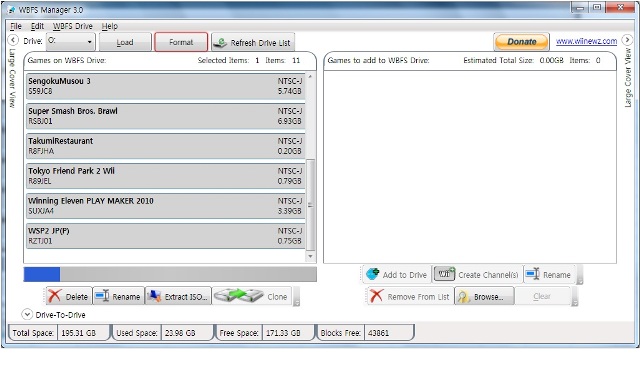The image size is (640, 383).
Task: Click the drive usage progress bar
Action: tap(170, 274)
